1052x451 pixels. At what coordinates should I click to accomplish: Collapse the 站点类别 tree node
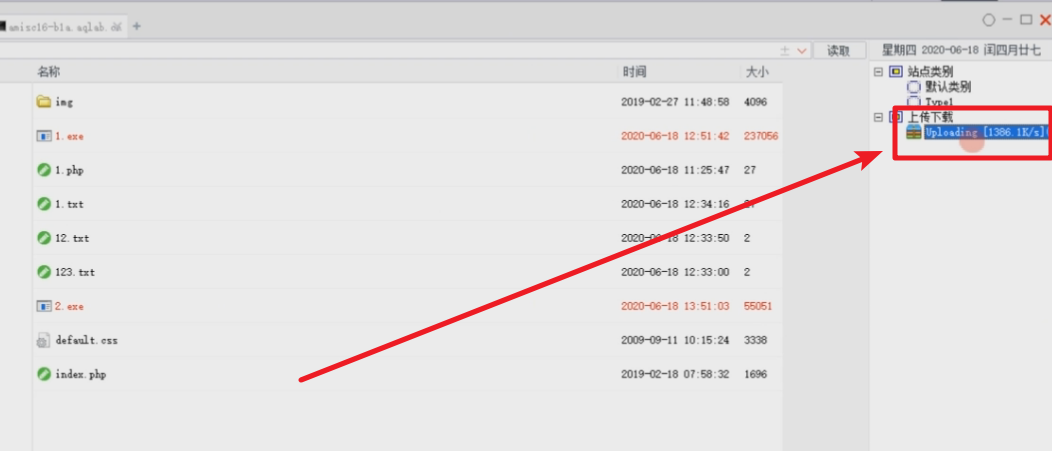(x=878, y=71)
